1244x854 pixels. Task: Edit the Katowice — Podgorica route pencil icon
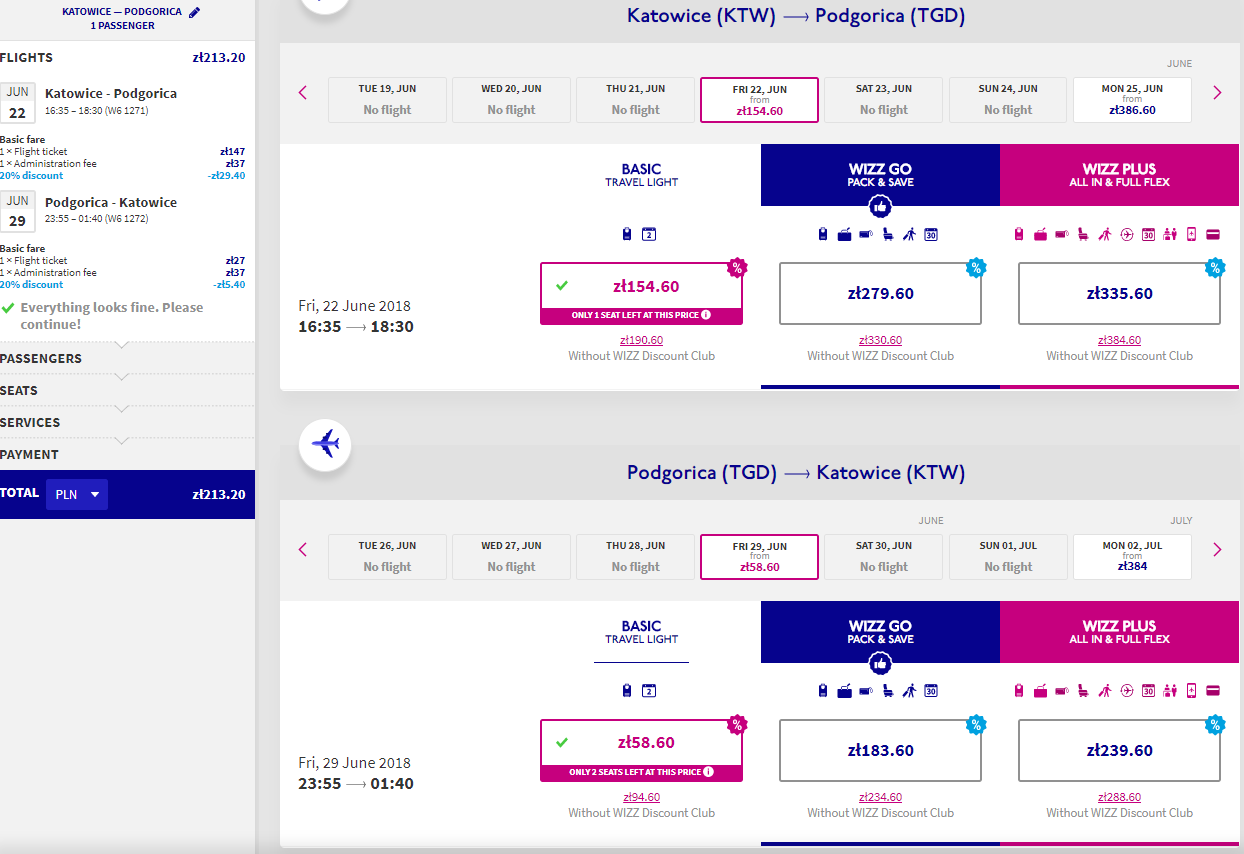point(194,12)
